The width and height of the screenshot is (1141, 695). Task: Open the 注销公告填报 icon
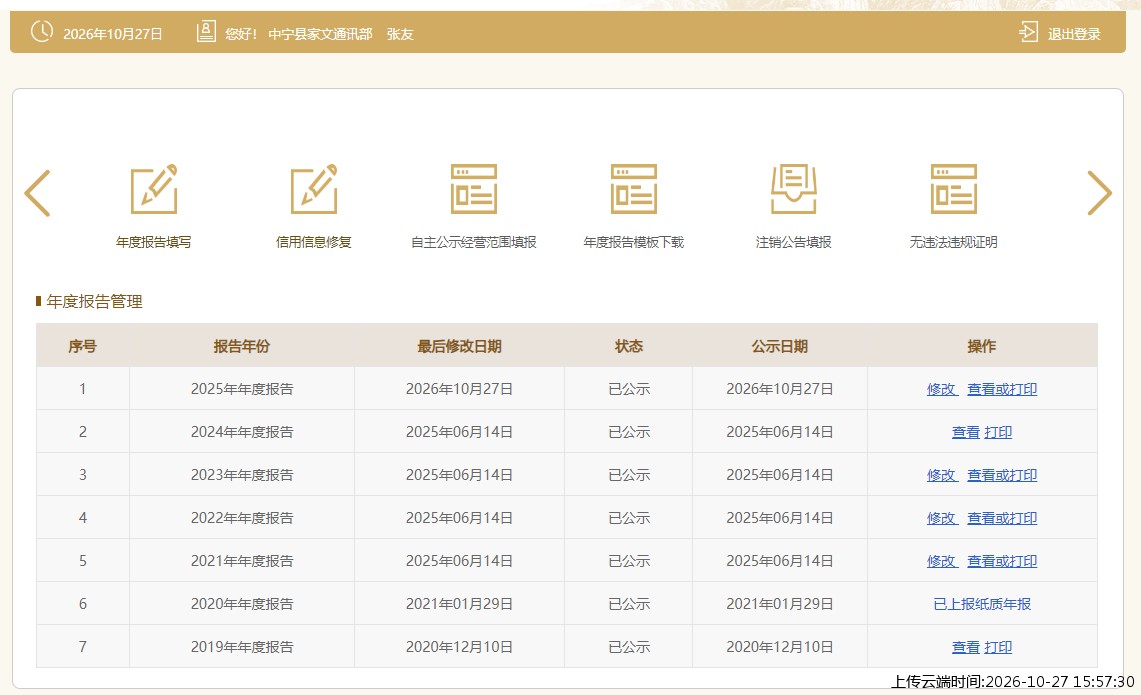(794, 189)
